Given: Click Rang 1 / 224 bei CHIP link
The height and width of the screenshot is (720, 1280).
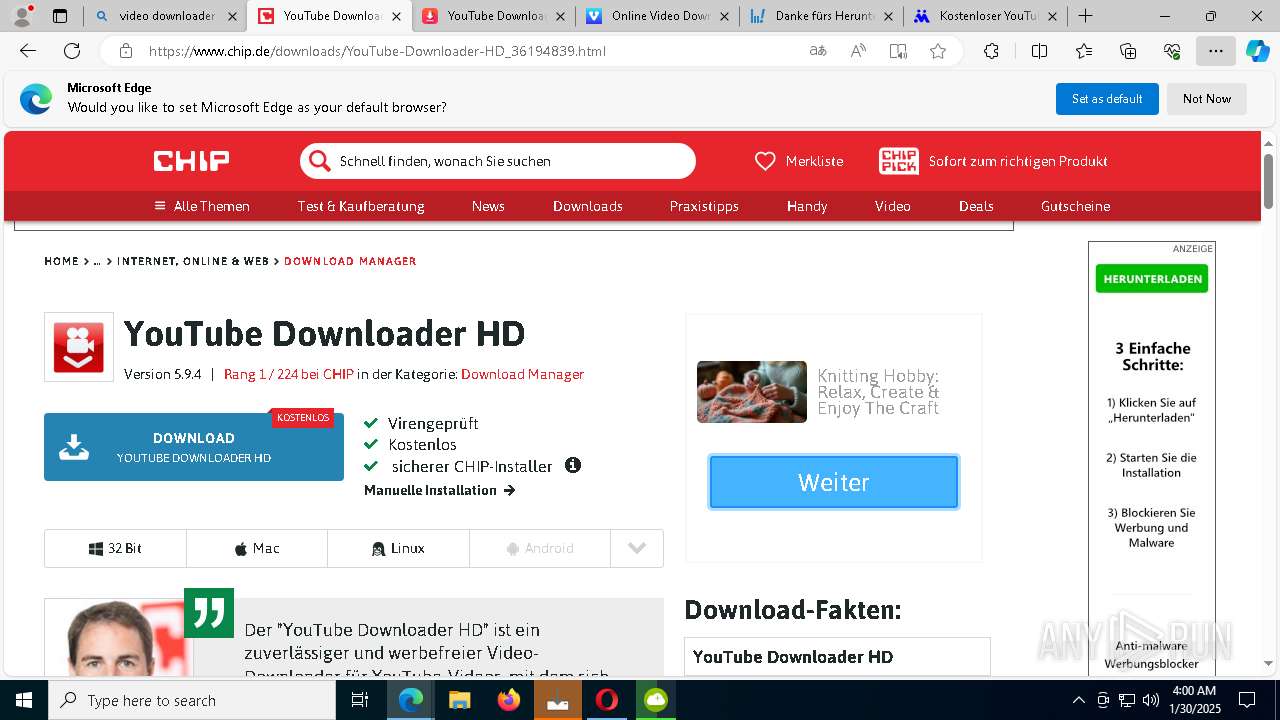Looking at the screenshot, I should coord(289,374).
